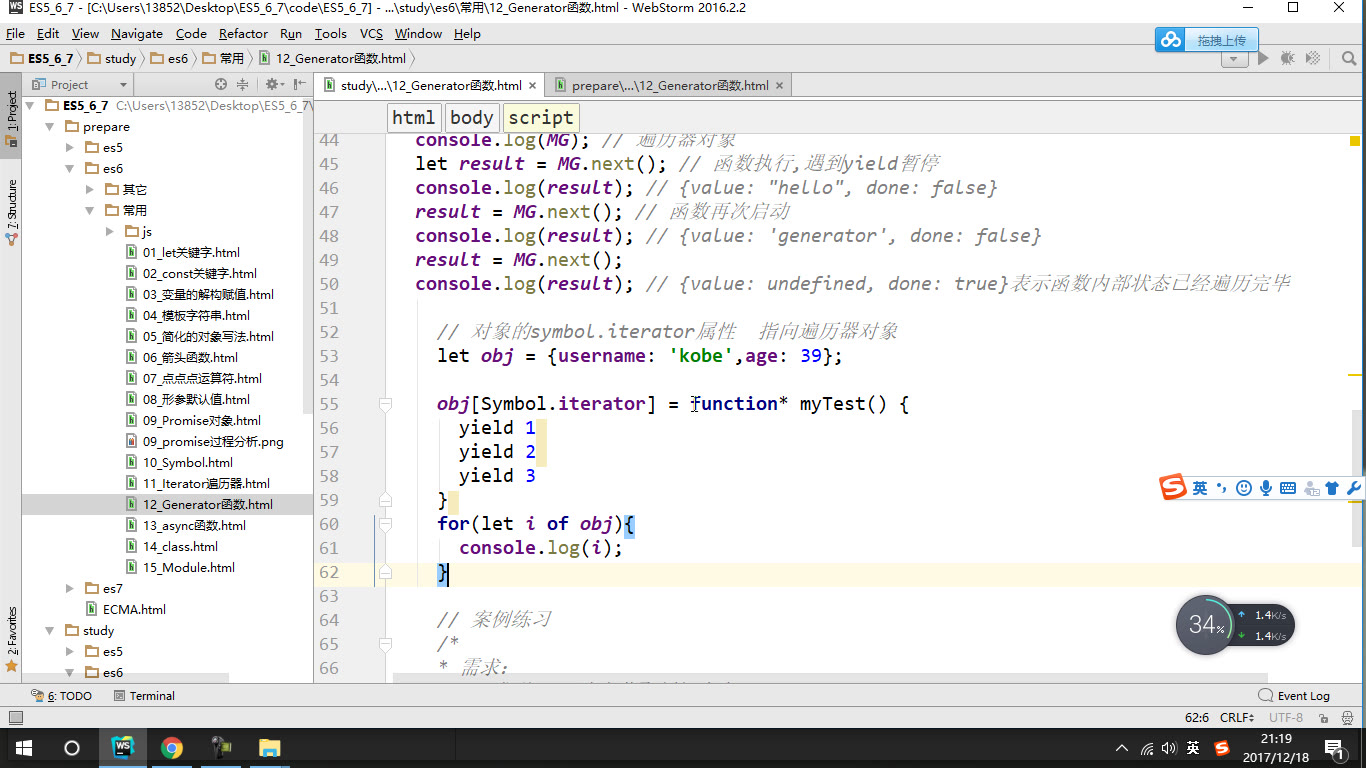
Task: Toggle the 2: Favorites side panel
Action: (x=11, y=638)
